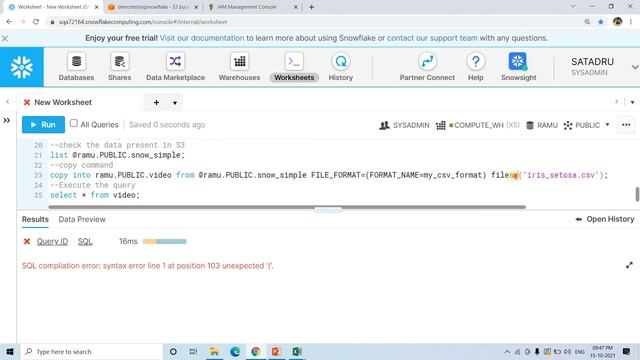This screenshot has height=360, width=640.
Task: Open a new browser tab
Action: tap(311, 7)
